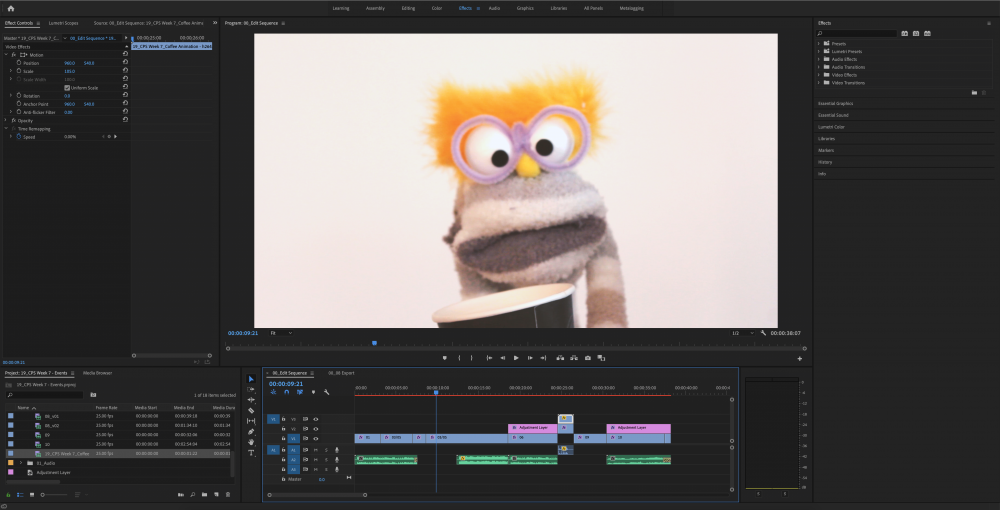Step forward one frame in Program monitor
Screen dimensions: 1000x510
coord(530,358)
